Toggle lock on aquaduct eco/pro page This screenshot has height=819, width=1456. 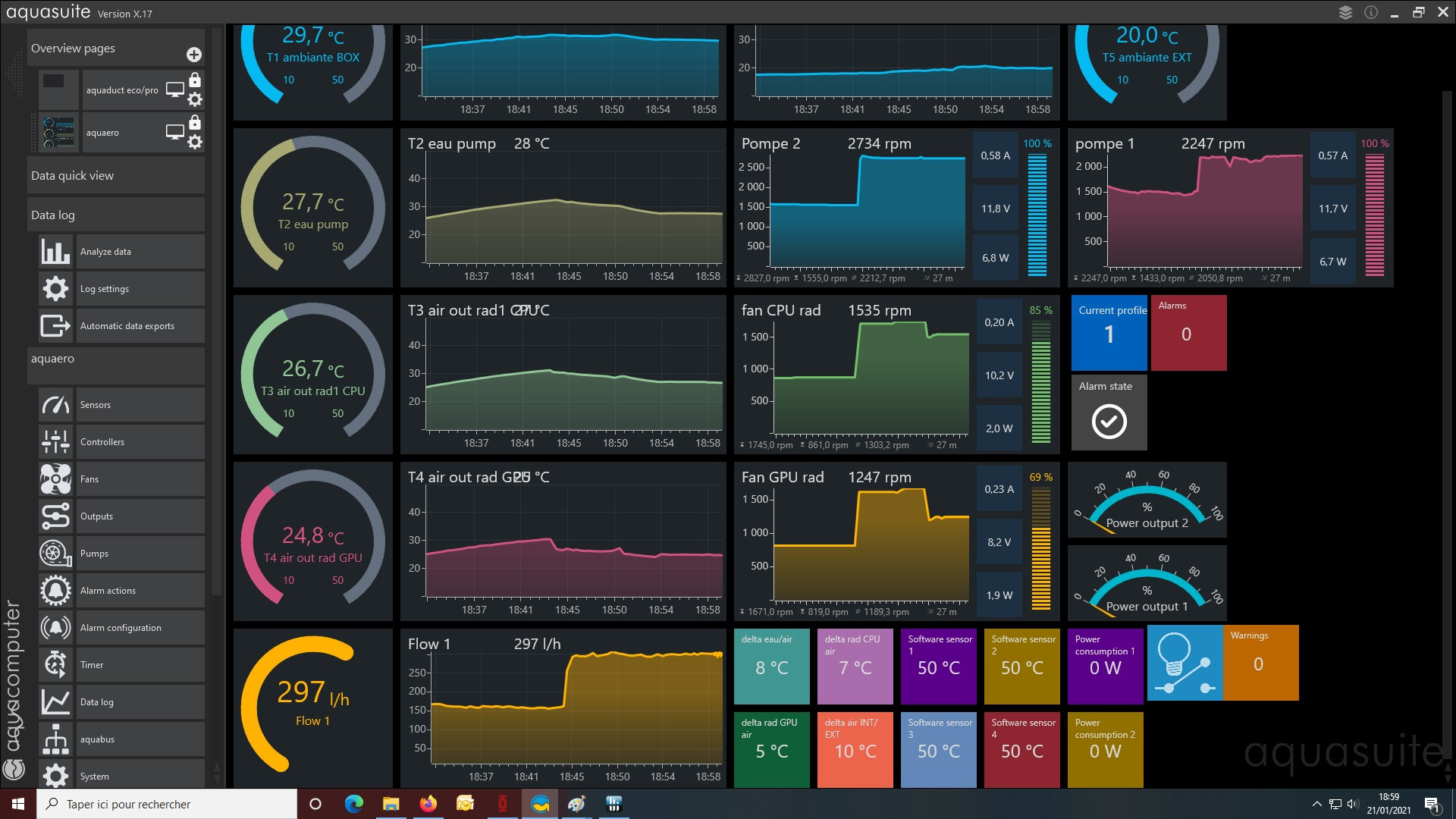[x=195, y=80]
